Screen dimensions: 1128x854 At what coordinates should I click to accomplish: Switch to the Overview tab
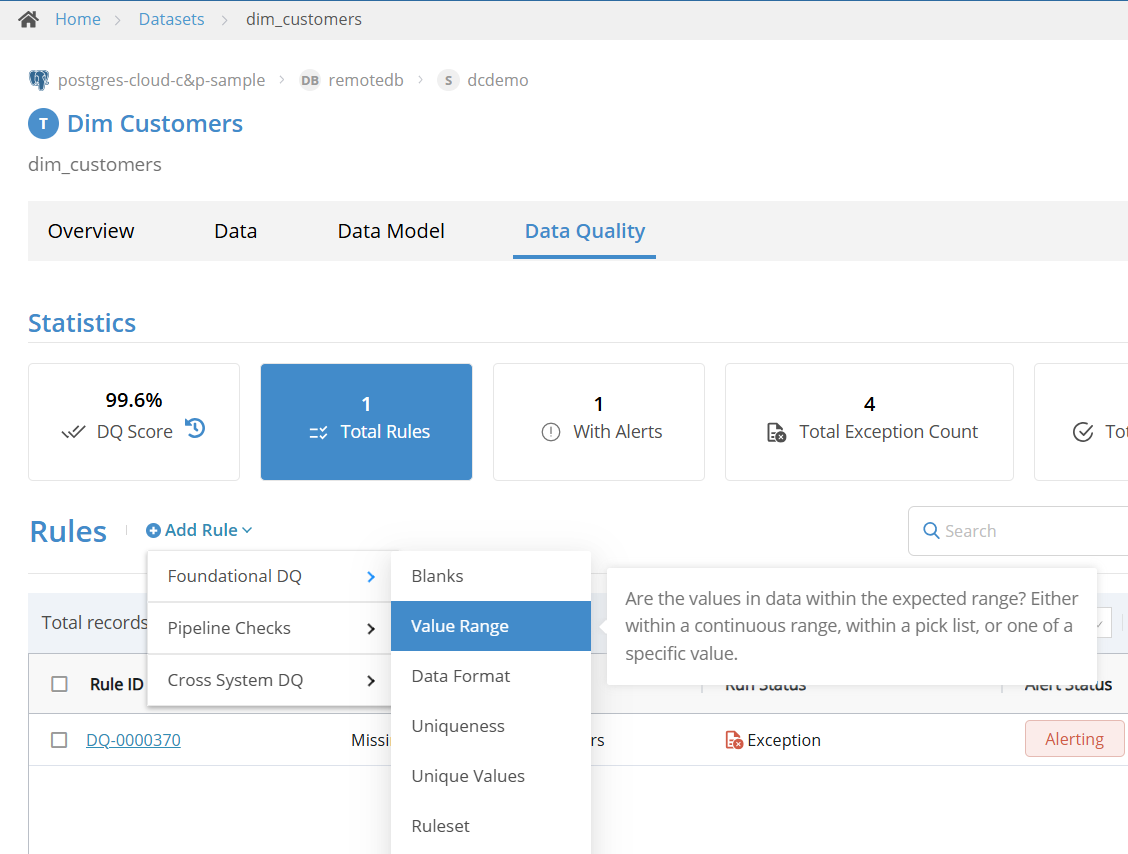coord(91,231)
